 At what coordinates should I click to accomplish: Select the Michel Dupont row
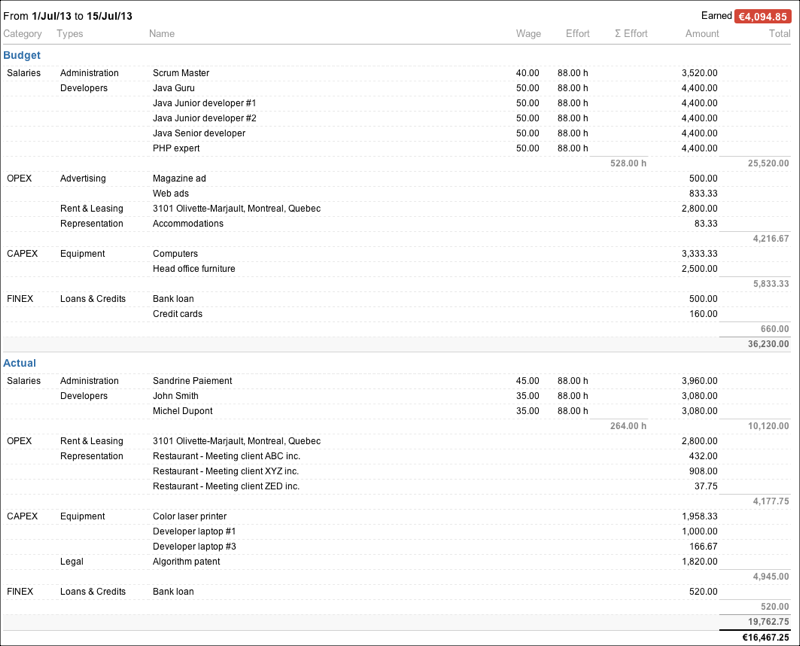(x=182, y=411)
